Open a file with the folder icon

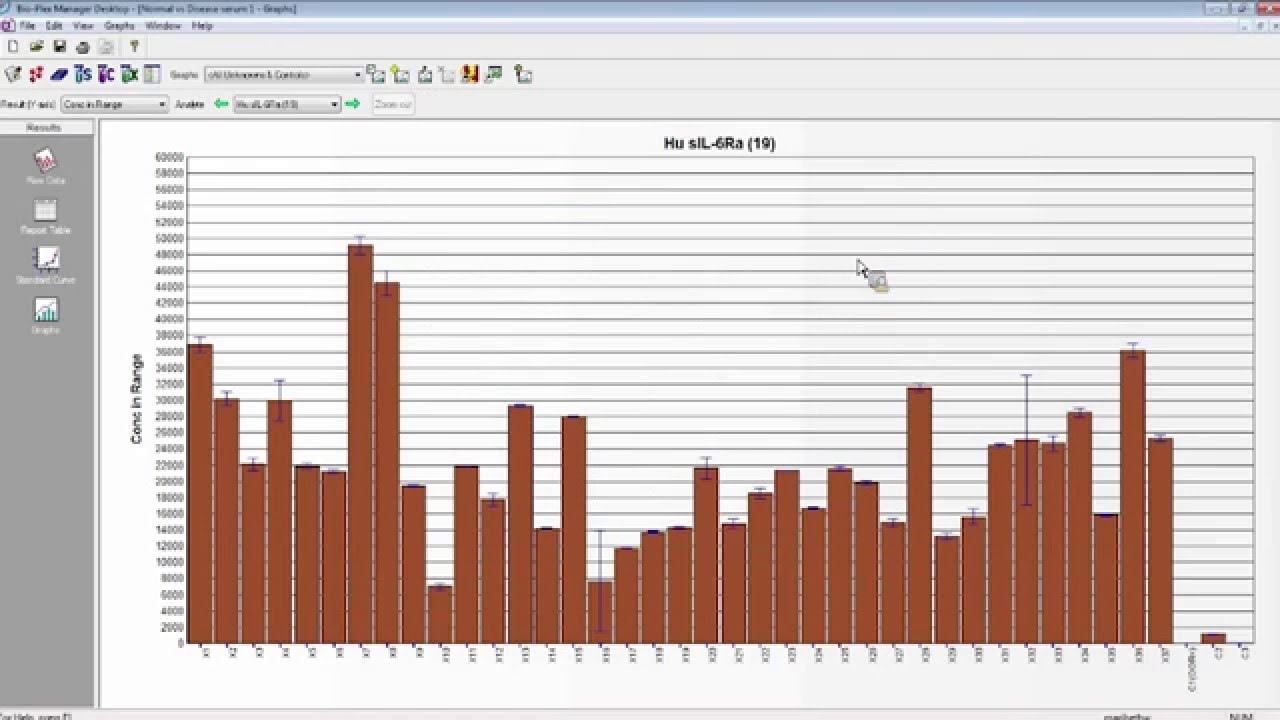[36, 47]
